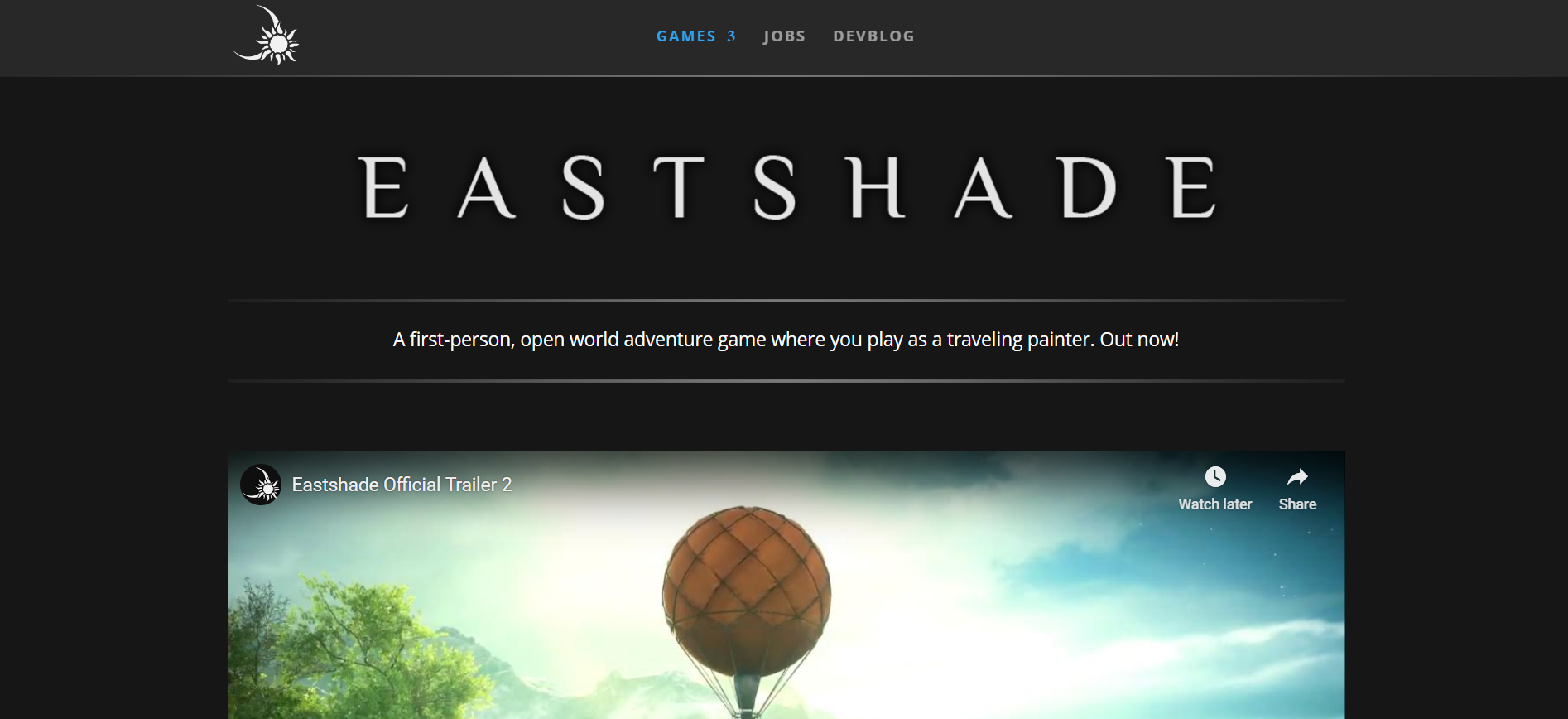Click the Watch later text label
The width and height of the screenshot is (1568, 719).
[x=1214, y=504]
